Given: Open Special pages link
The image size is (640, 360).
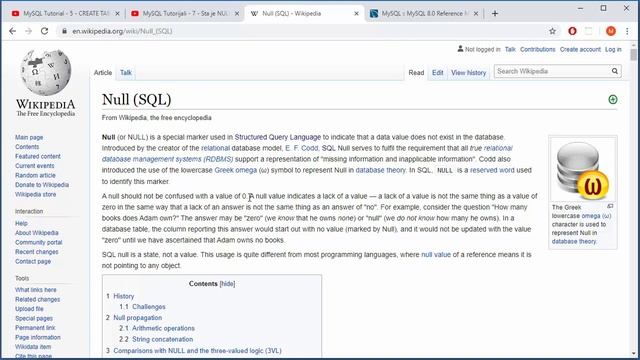Looking at the screenshot, I should (x=34, y=318).
